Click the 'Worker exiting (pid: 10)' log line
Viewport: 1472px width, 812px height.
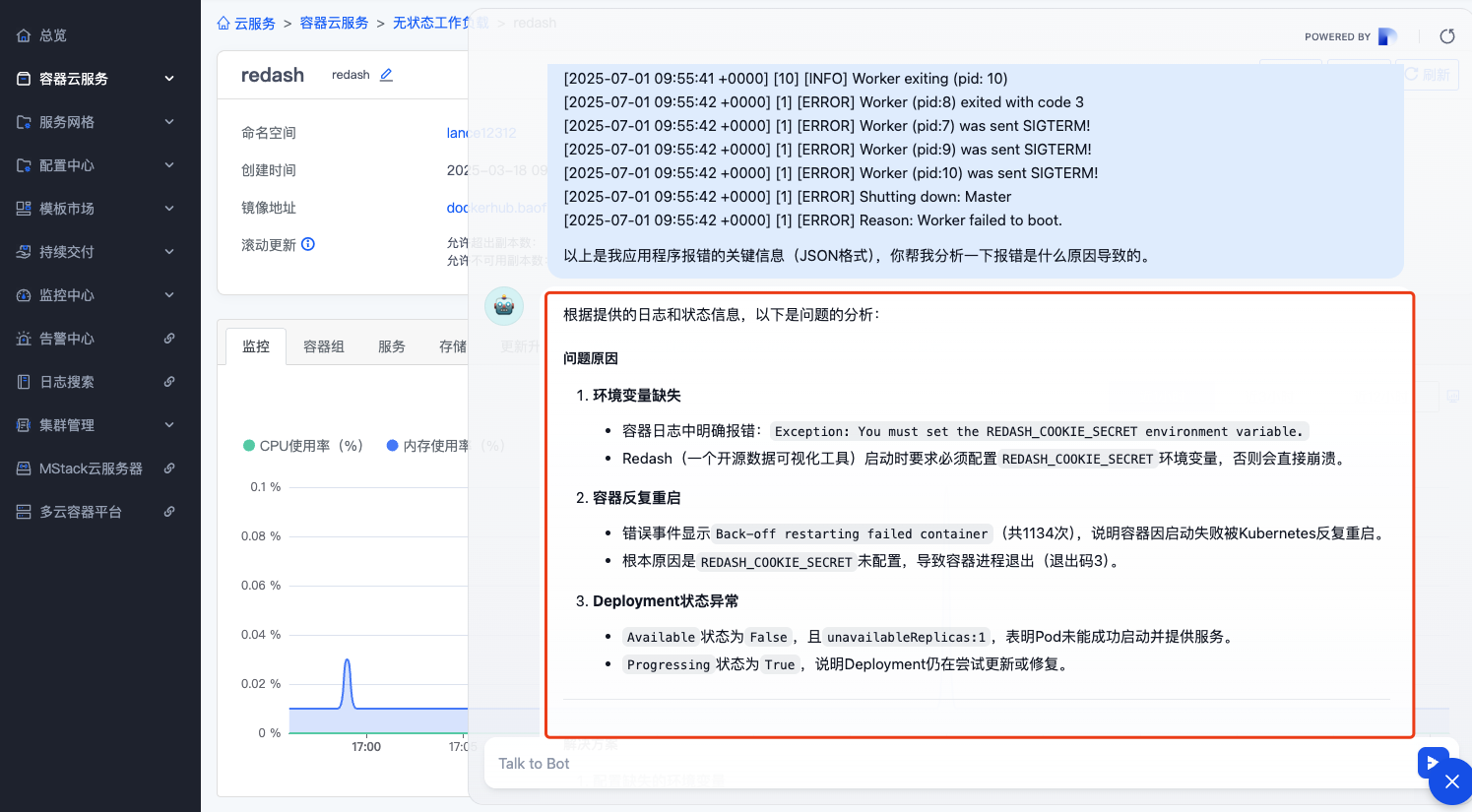point(786,79)
